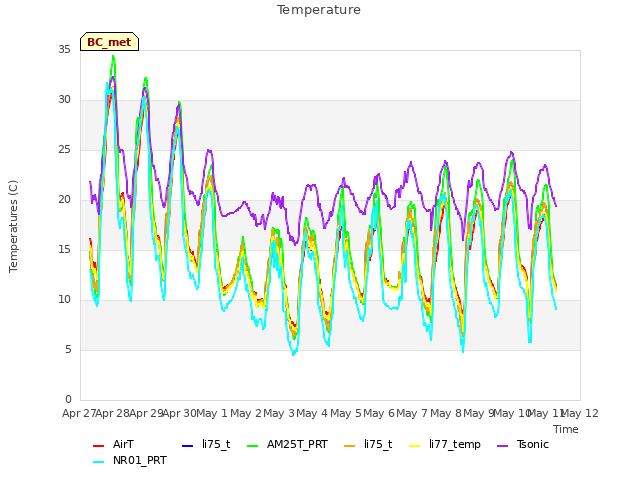Toggle the AM25T_PRT legend entry

point(288,444)
